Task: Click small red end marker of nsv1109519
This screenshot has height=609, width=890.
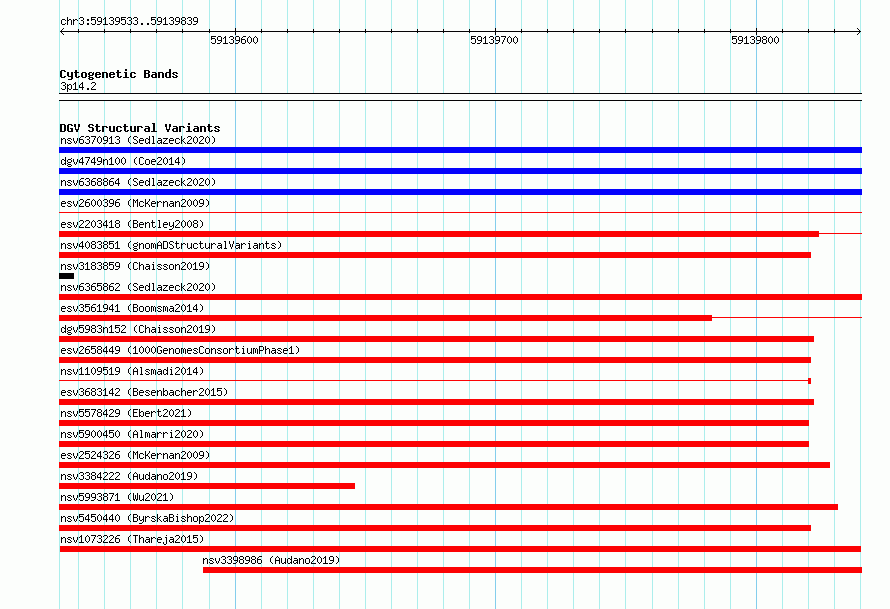Action: (809, 381)
